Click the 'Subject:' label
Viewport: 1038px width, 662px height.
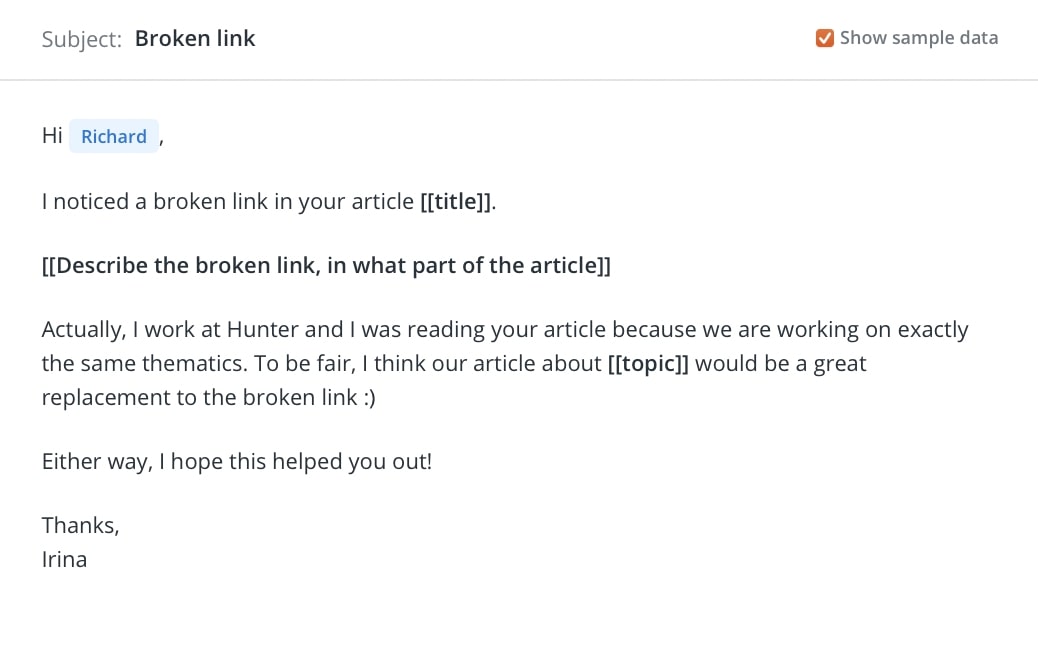point(81,39)
